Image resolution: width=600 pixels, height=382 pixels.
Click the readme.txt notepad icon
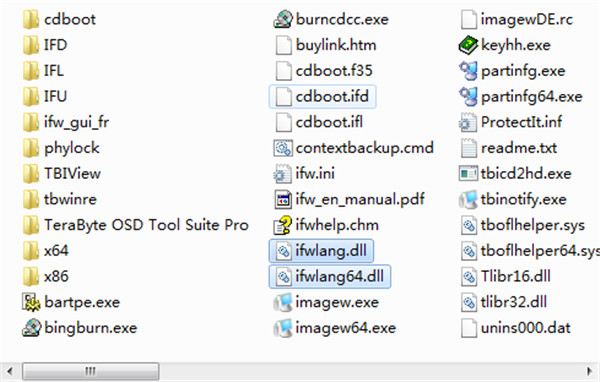pyautogui.click(x=469, y=148)
